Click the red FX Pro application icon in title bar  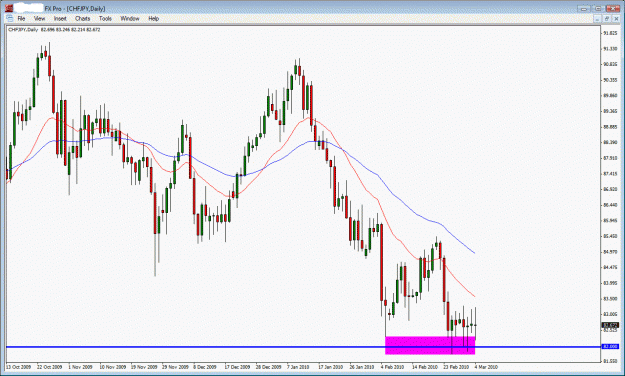(x=9, y=8)
